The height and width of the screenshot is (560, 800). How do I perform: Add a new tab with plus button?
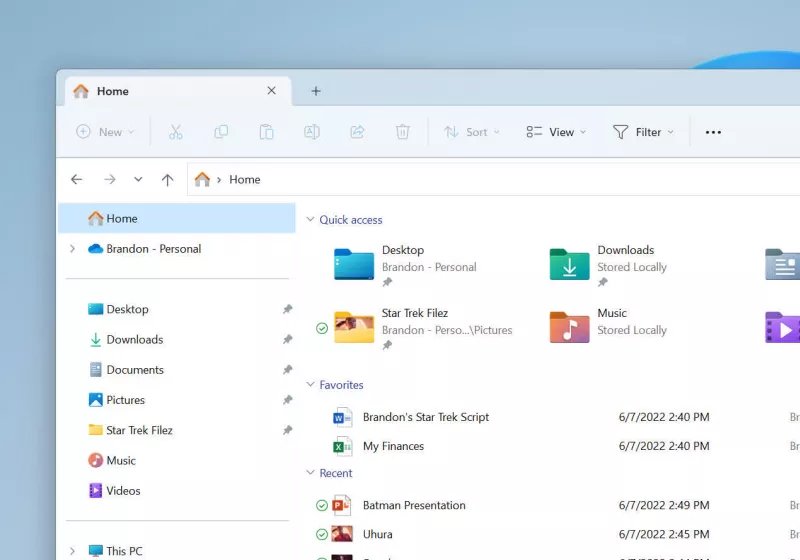tap(316, 91)
